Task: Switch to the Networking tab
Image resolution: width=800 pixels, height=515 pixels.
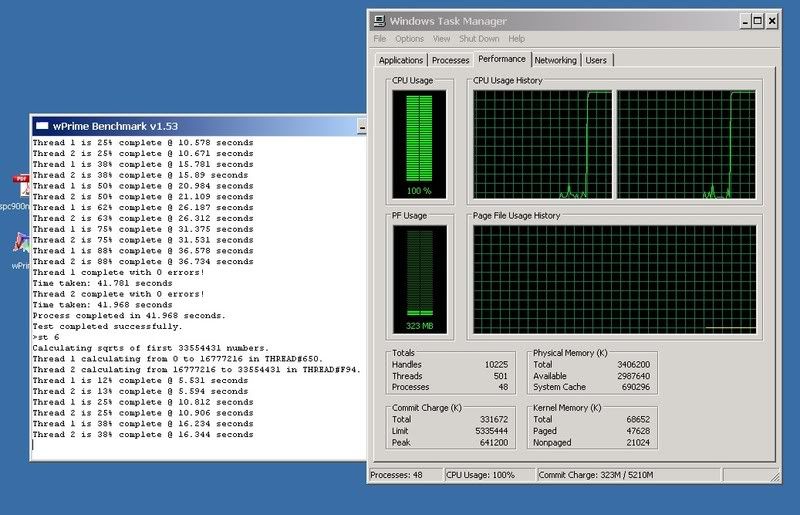Action: [556, 60]
